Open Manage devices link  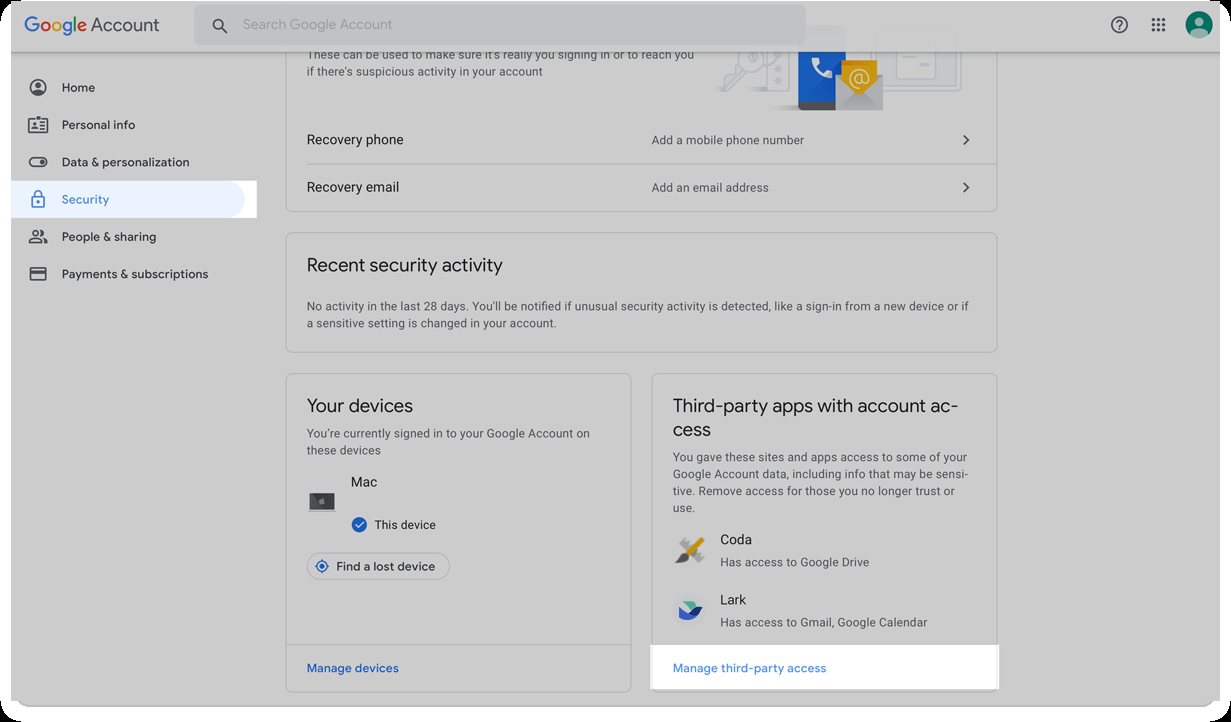tap(353, 668)
